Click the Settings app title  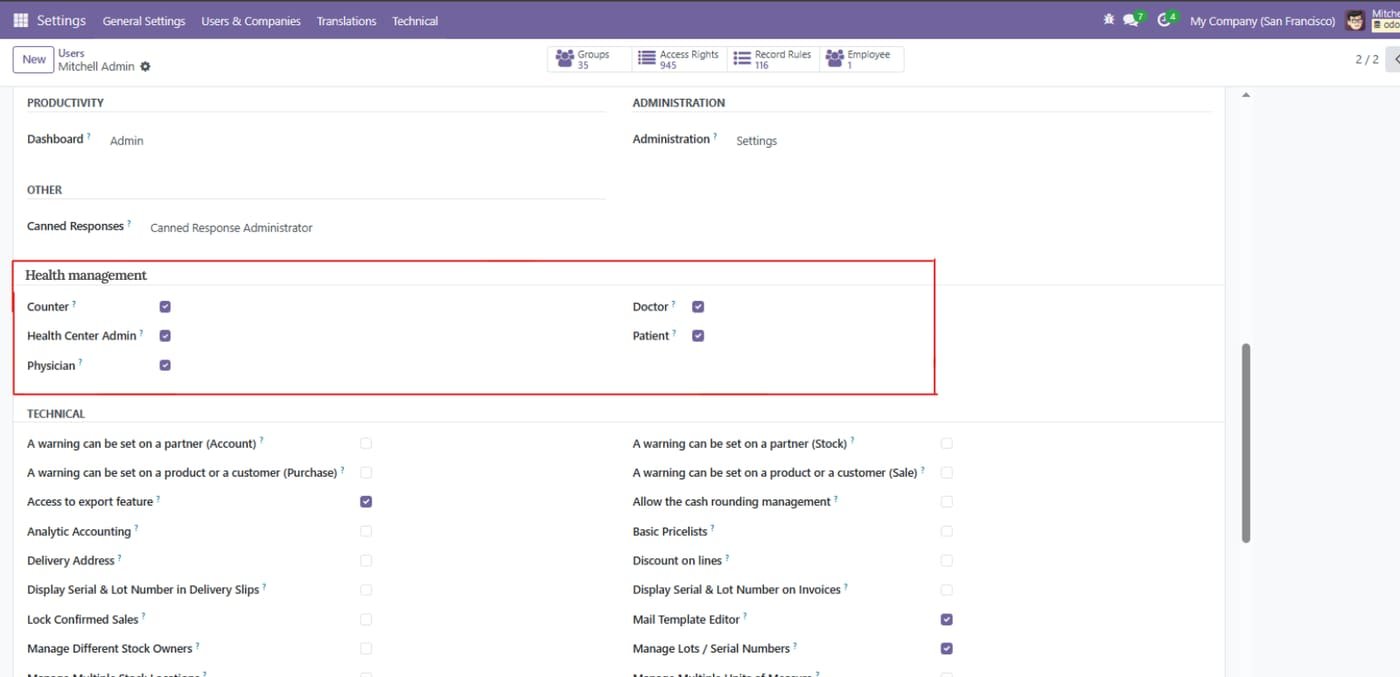point(61,20)
